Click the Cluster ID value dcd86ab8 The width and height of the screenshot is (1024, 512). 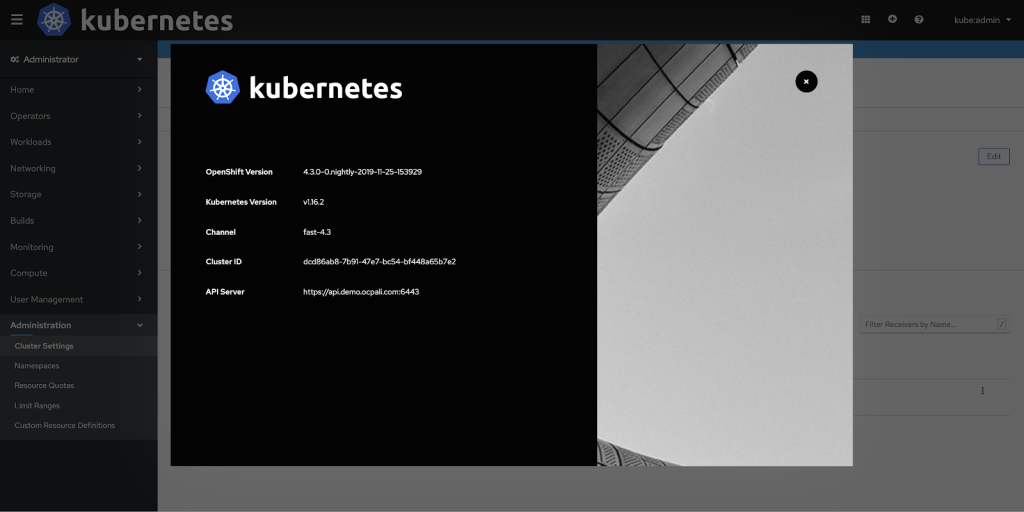(x=379, y=262)
